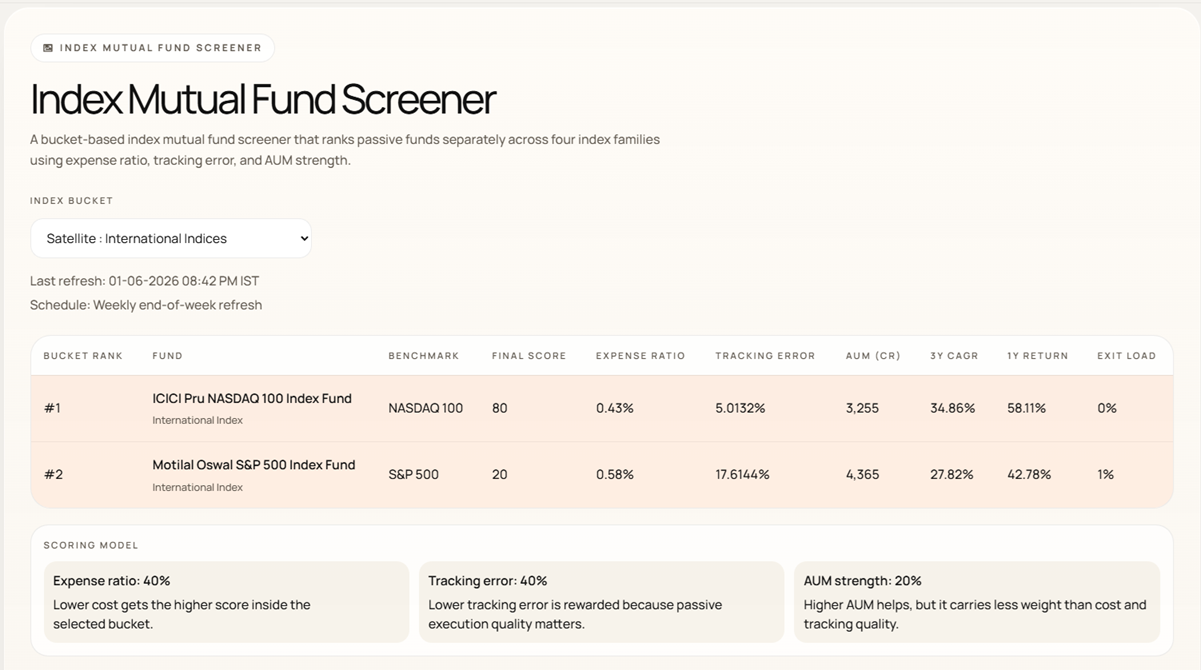Click 'International Index' label under ICICI fund
The image size is (1201, 670).
[x=198, y=420]
